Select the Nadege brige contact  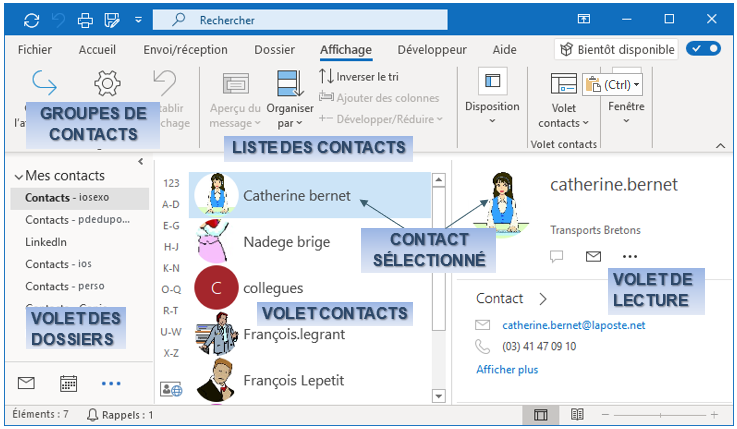(310, 242)
